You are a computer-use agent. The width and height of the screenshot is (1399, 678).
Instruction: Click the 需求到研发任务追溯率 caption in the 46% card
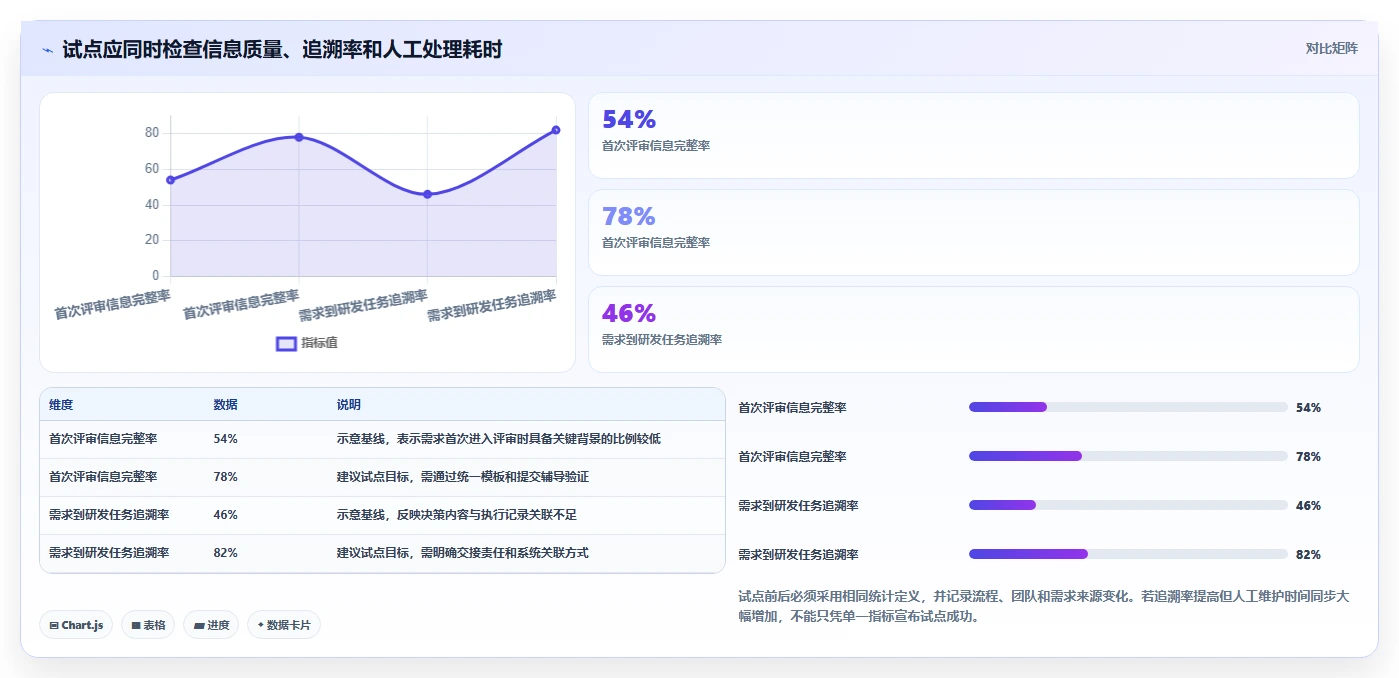(662, 340)
